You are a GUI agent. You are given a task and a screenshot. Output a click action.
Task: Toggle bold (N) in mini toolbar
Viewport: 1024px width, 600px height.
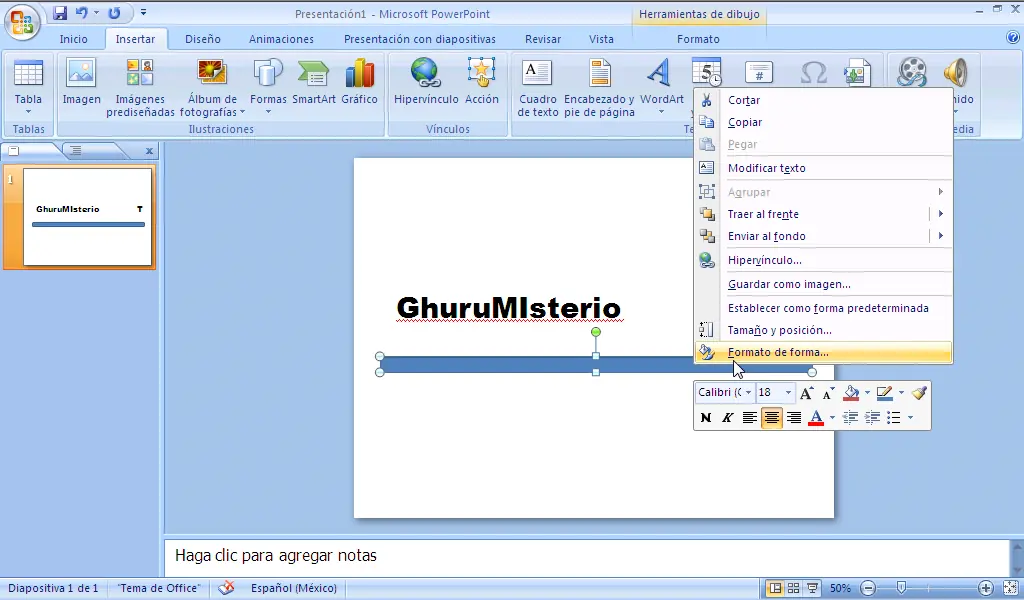[x=705, y=417]
